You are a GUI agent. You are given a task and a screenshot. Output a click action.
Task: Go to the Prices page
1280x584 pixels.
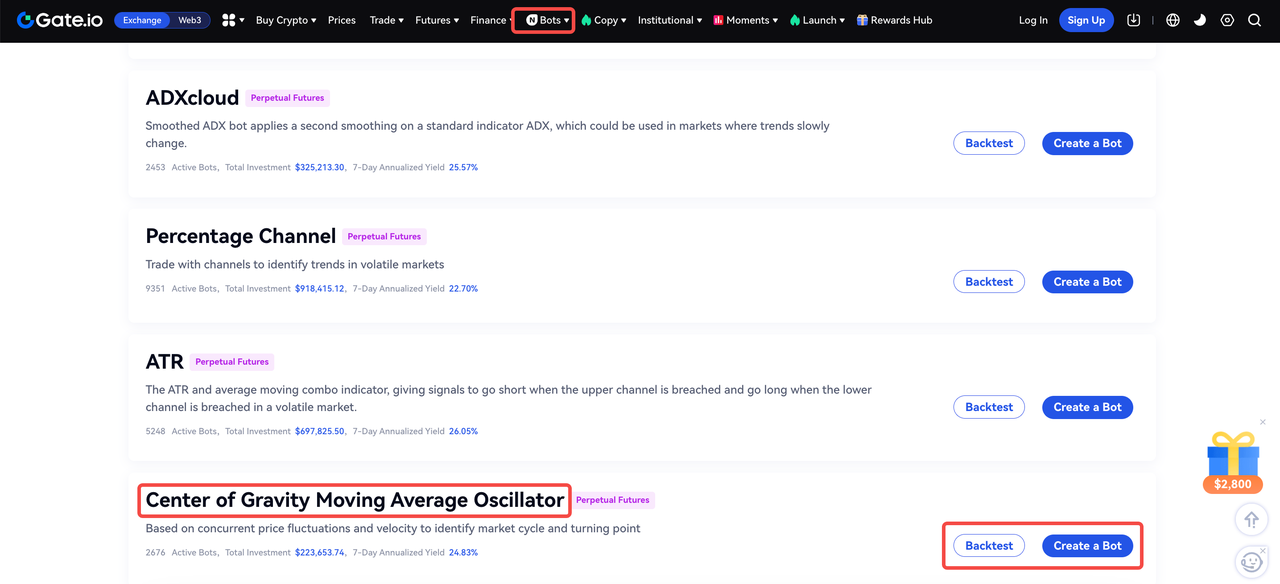(341, 20)
